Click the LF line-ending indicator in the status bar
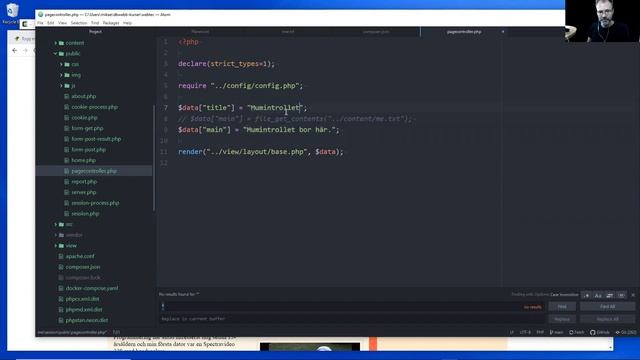 click(x=511, y=332)
